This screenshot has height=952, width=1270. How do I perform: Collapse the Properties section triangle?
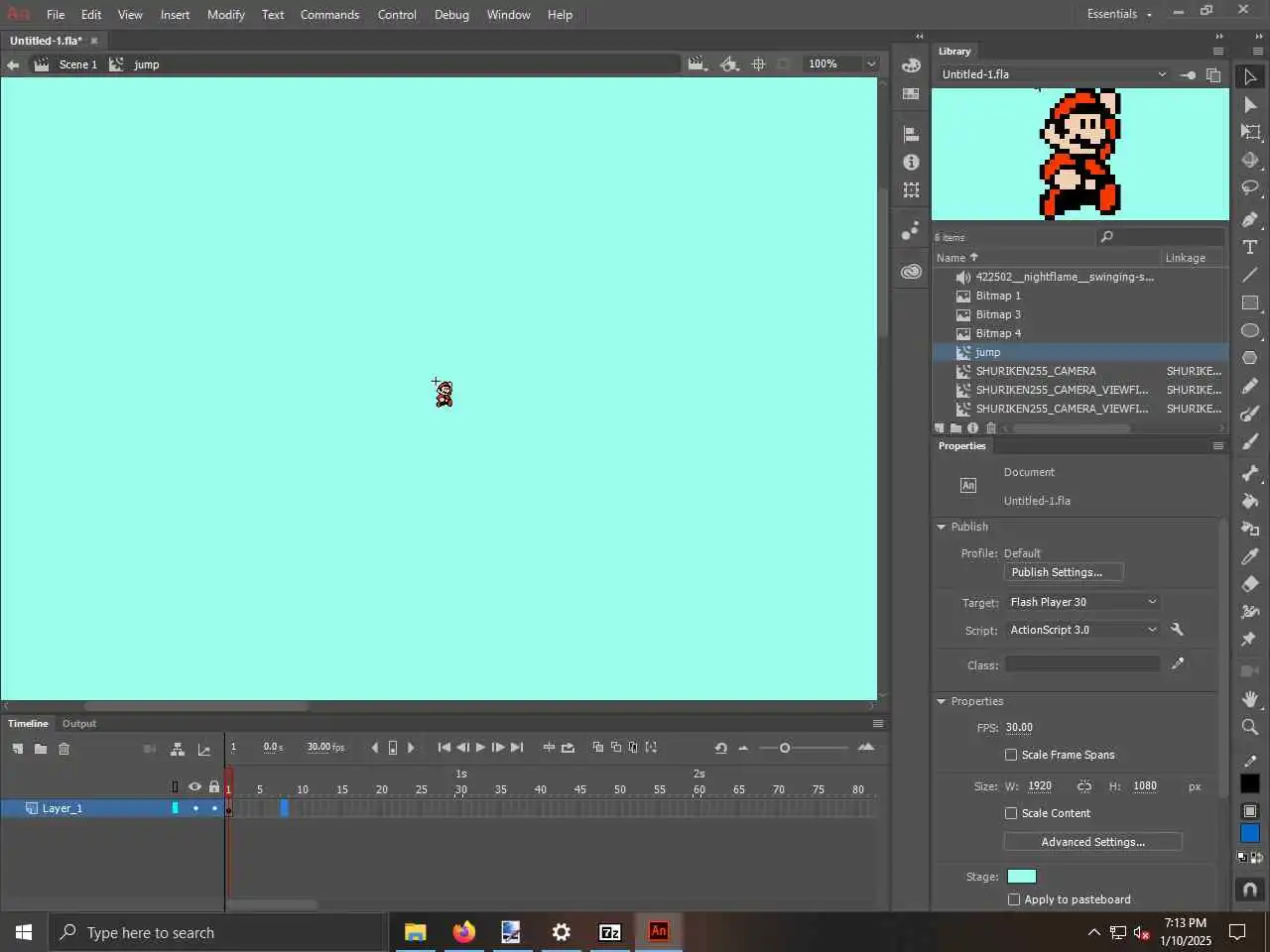pos(942,701)
